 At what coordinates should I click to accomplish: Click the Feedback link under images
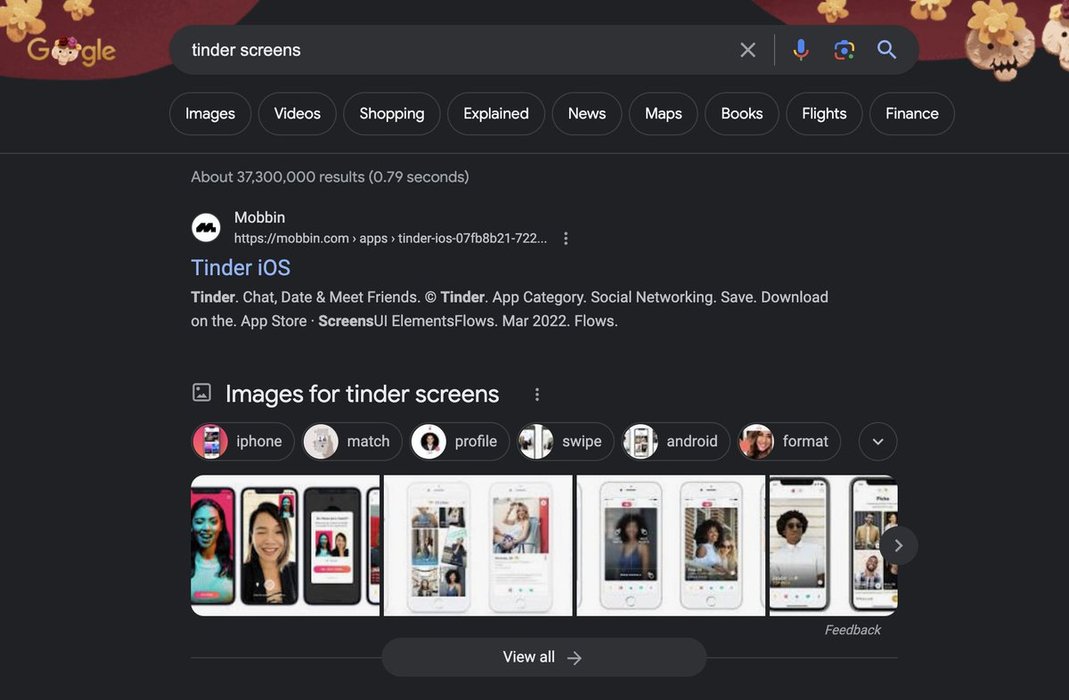pos(852,630)
